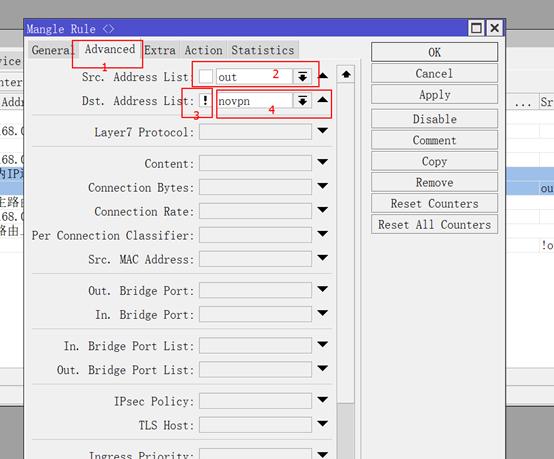Screen dimensions: 554x459
Task: Expand the Out. Bridge Port field
Action: (323, 289)
